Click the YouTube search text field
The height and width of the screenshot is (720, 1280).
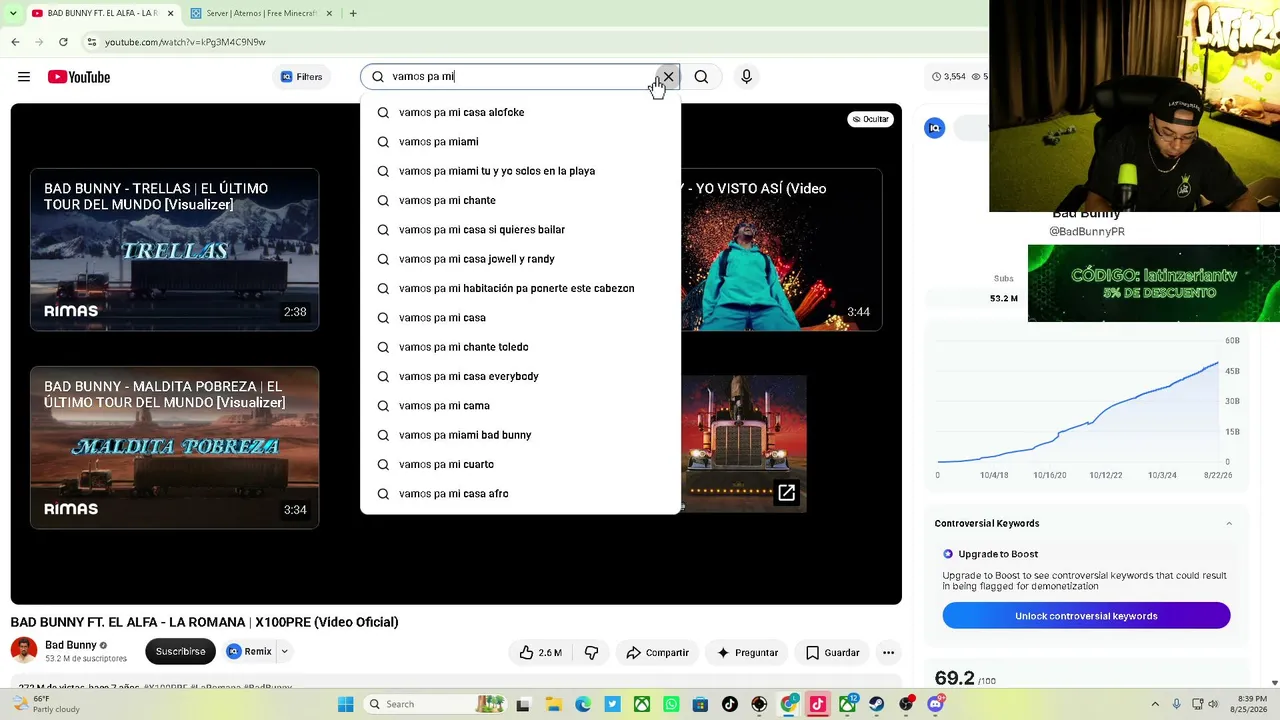(x=520, y=77)
